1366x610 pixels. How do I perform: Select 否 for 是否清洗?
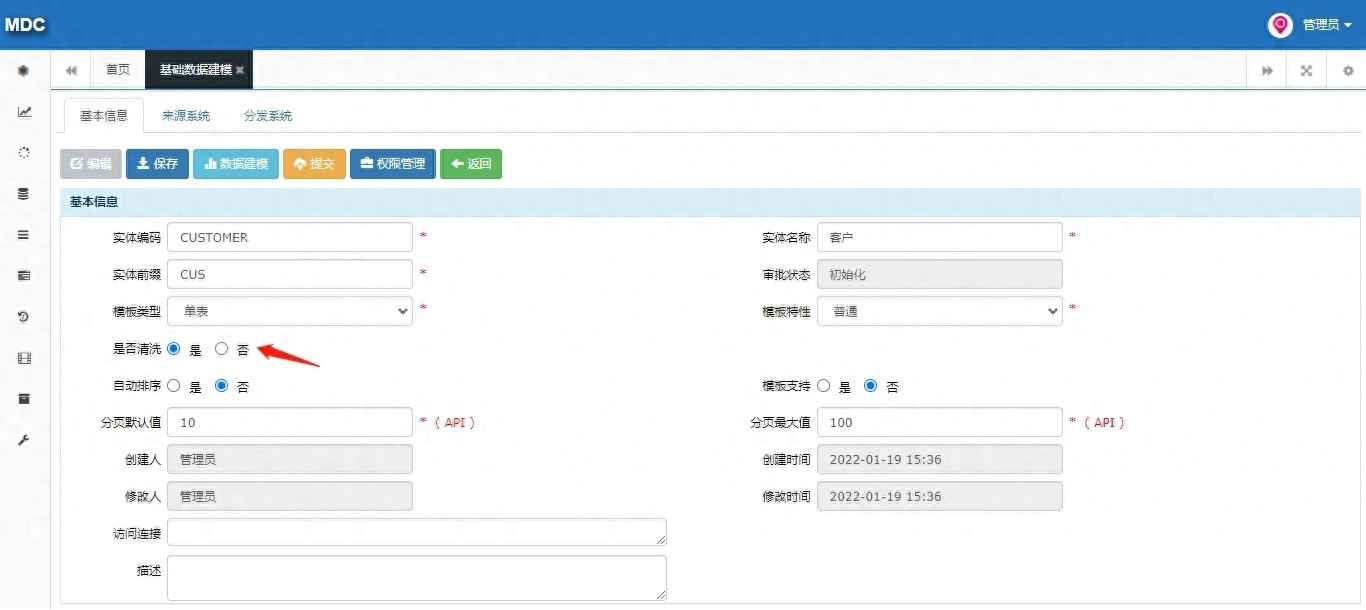click(222, 349)
